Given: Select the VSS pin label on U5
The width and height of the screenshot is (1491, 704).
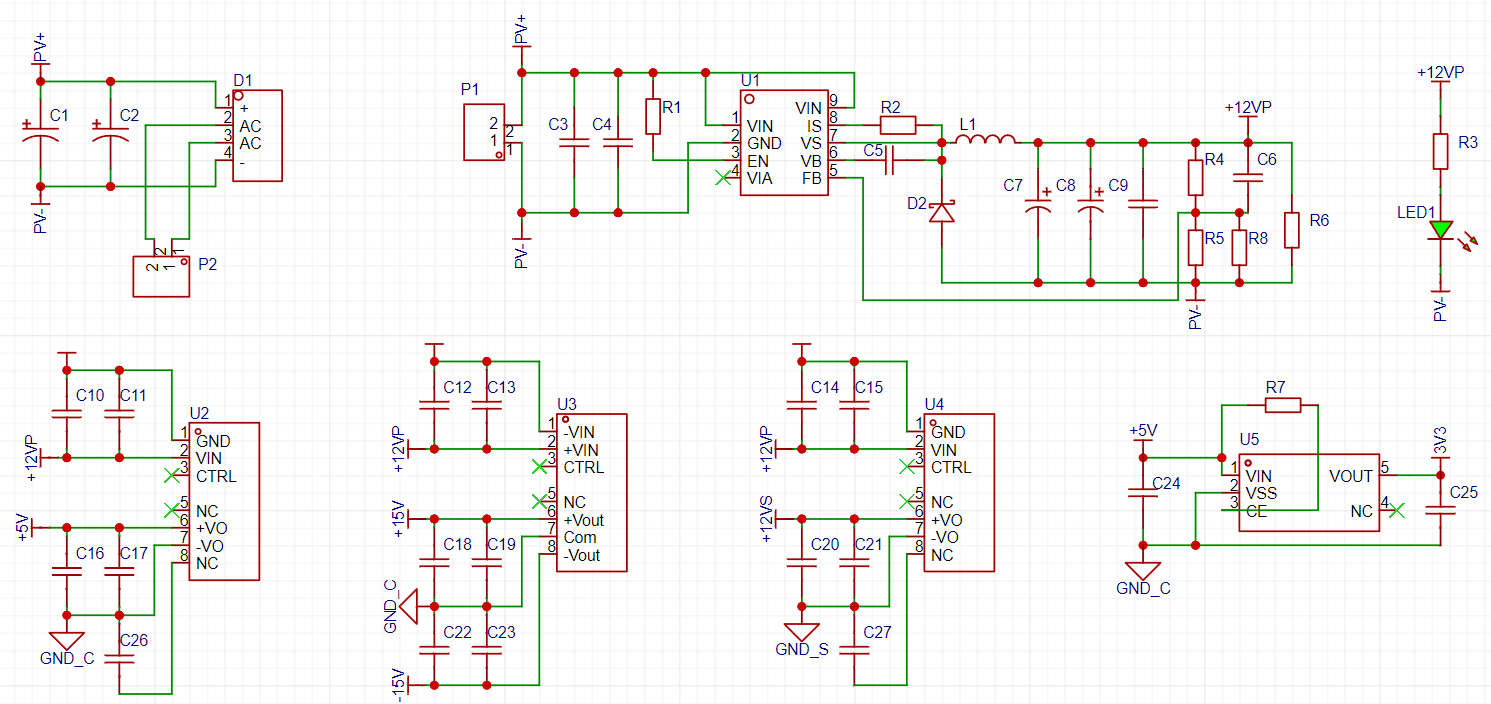Looking at the screenshot, I should pyautogui.click(x=1261, y=493).
